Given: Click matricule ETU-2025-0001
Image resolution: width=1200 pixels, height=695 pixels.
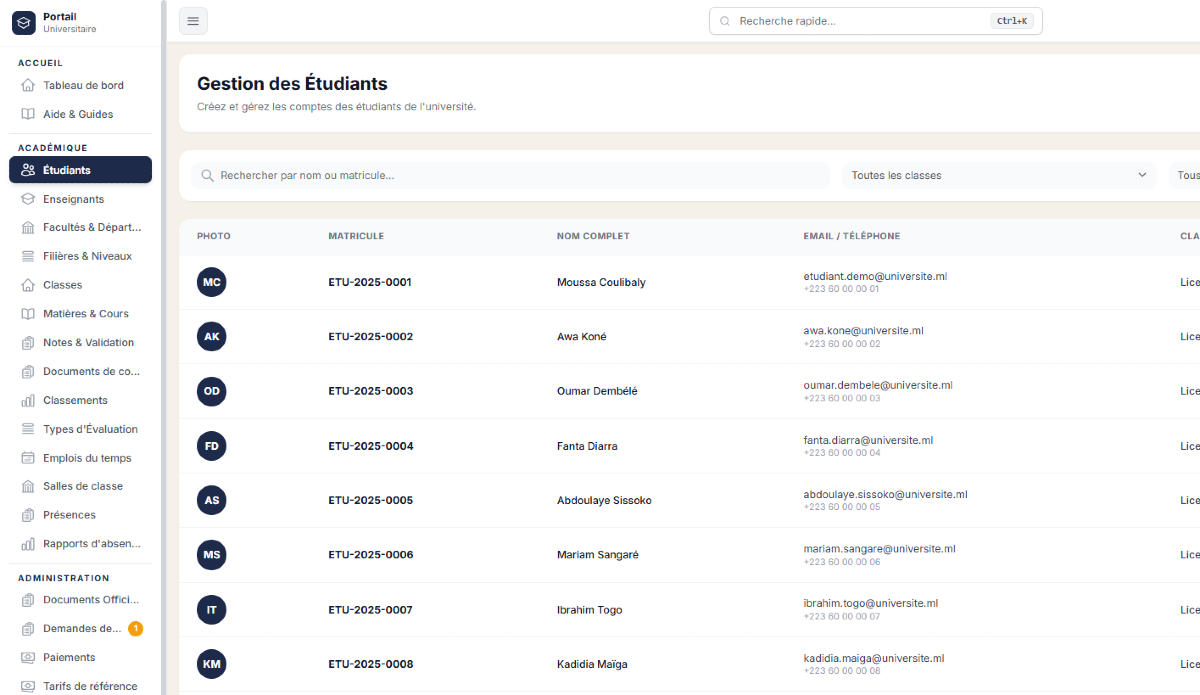Looking at the screenshot, I should [x=370, y=282].
